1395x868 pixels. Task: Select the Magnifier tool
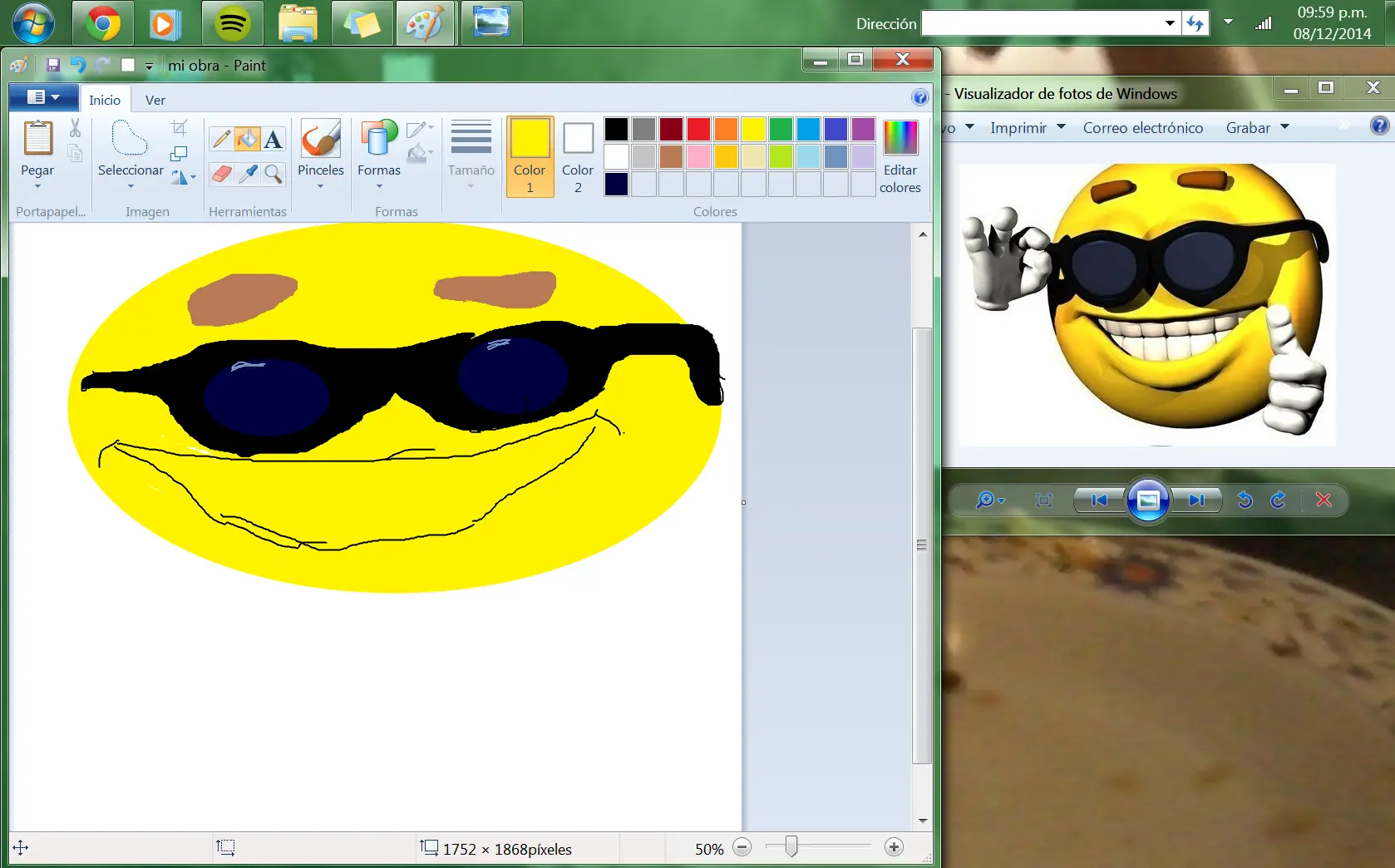(x=273, y=174)
